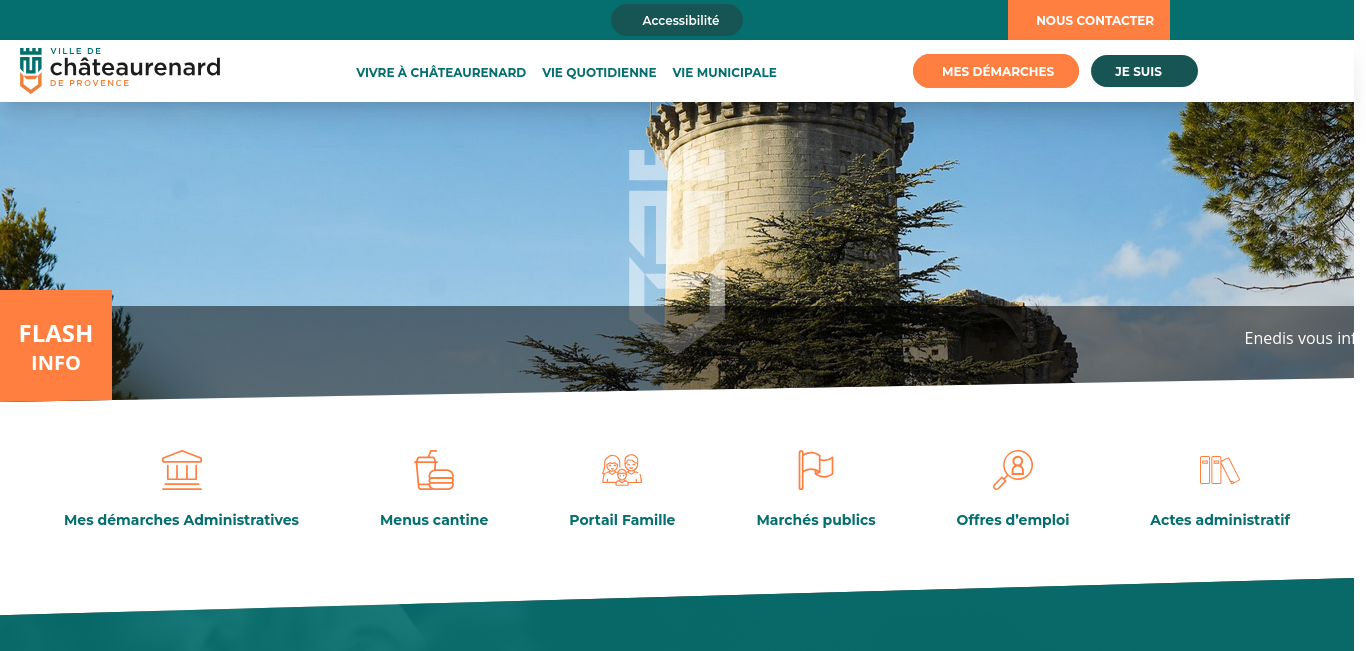Go to Portail Famille
Screen dimensions: 1366x651
pos(622,520)
